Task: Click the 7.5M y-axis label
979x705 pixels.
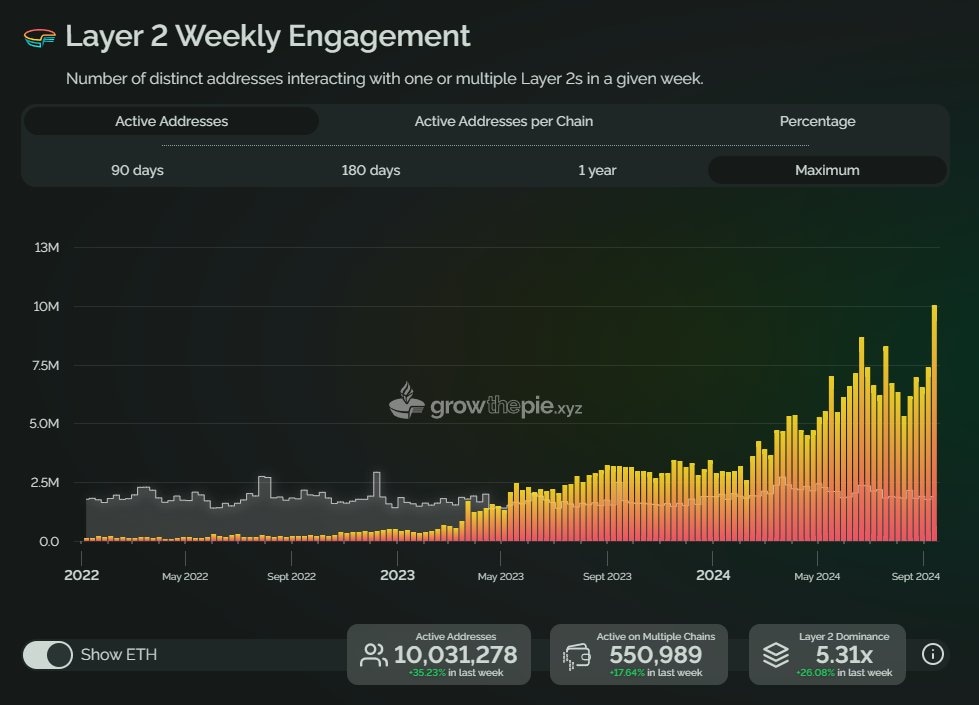Action: [46, 365]
